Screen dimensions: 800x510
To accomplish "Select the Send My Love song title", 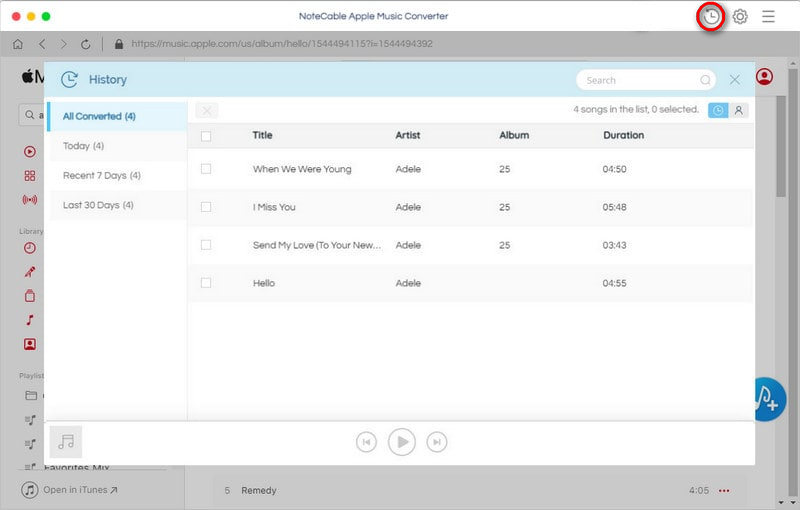I will pos(317,245).
